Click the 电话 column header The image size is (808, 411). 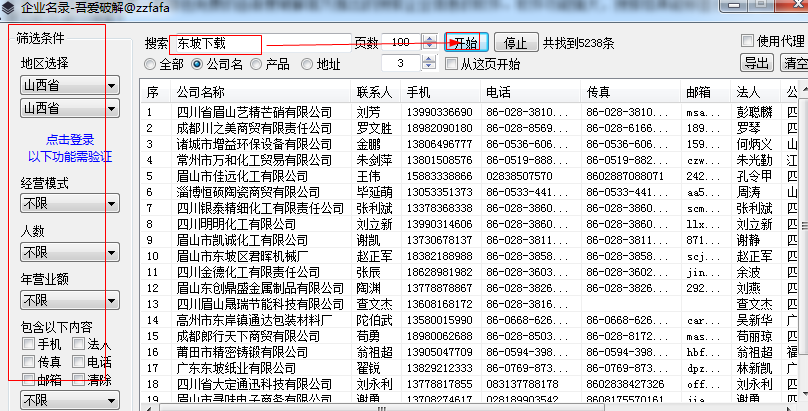(x=531, y=92)
